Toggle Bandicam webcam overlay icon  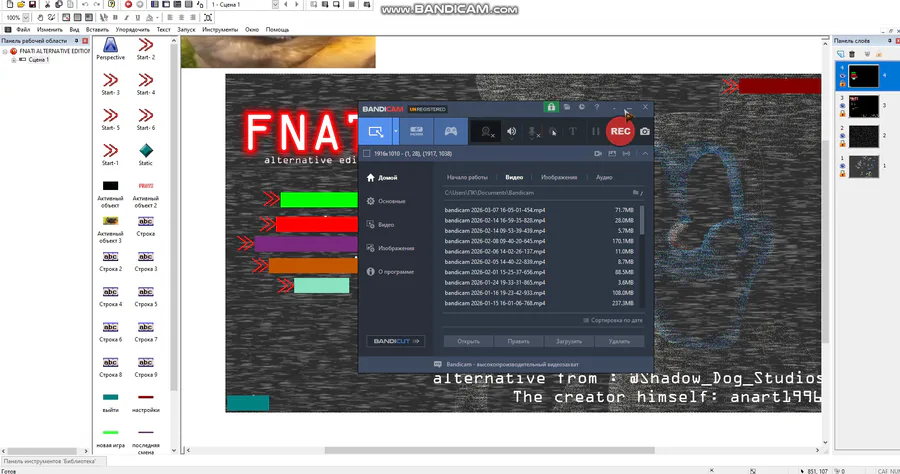coord(487,132)
